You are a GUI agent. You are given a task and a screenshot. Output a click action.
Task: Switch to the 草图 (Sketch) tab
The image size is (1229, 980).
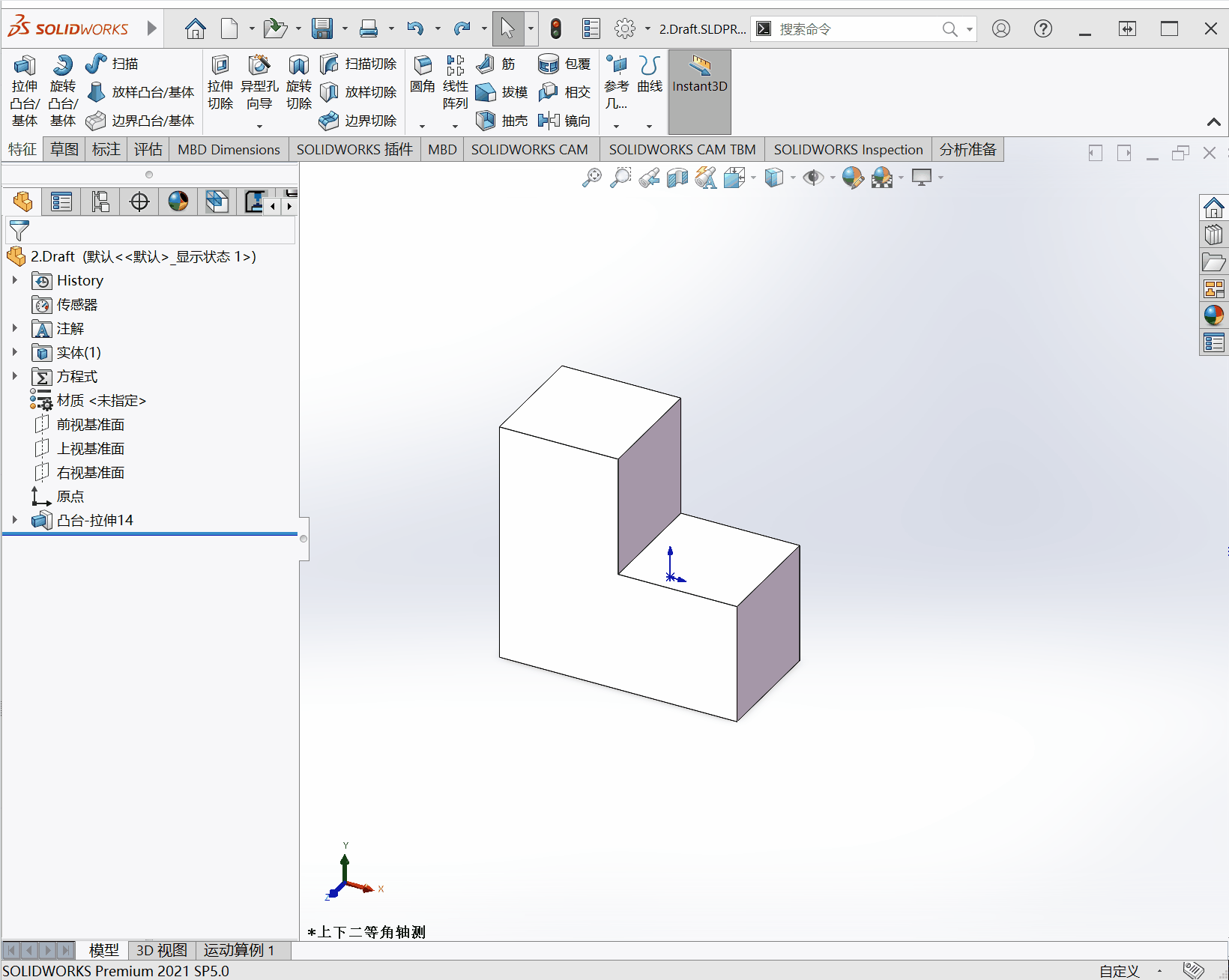pyautogui.click(x=64, y=149)
